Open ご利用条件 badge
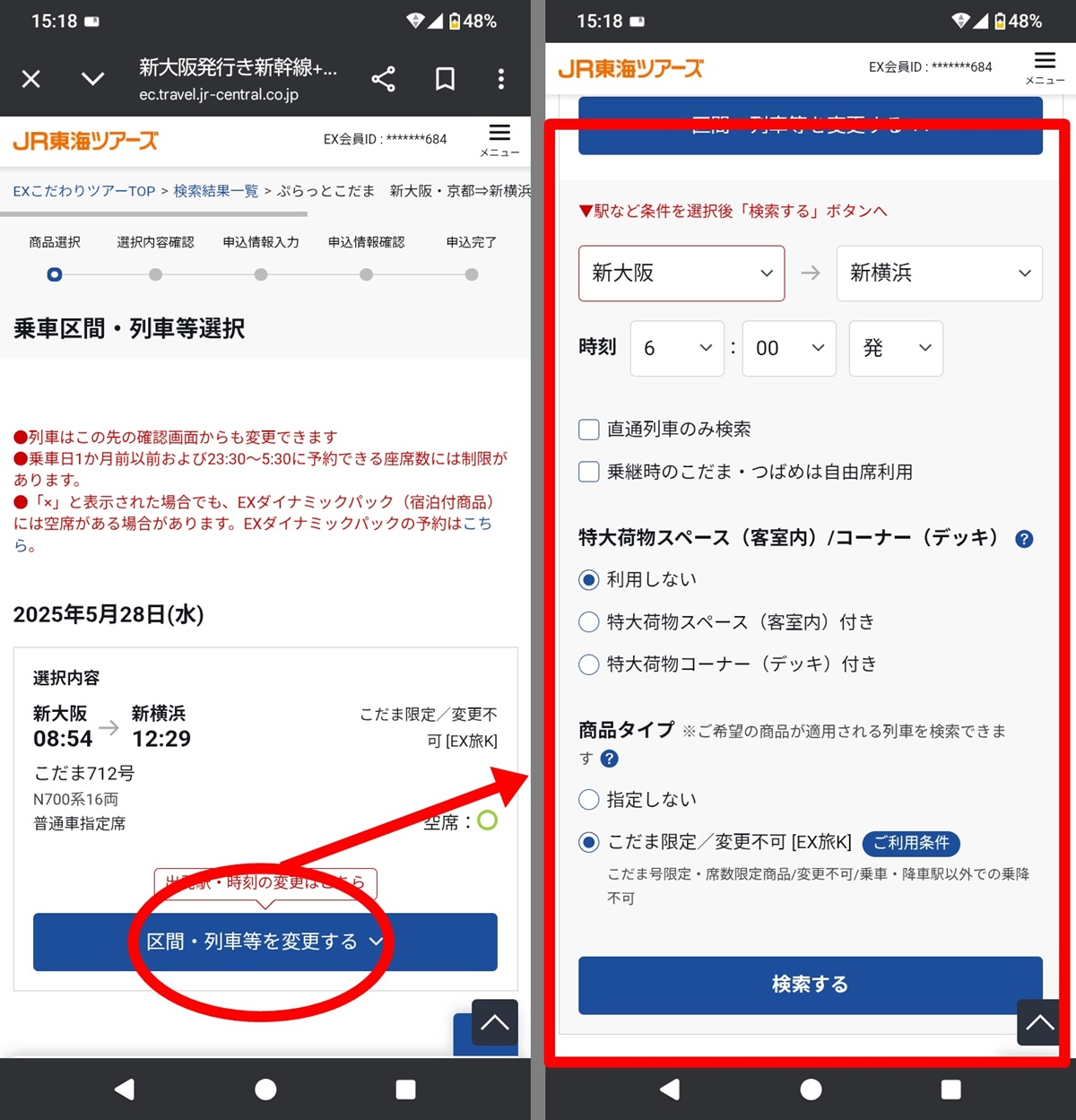 coord(911,843)
